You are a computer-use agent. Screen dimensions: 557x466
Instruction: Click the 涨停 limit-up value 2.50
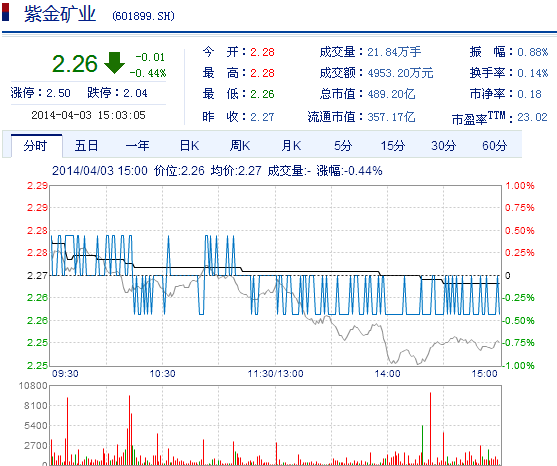pyautogui.click(x=58, y=93)
